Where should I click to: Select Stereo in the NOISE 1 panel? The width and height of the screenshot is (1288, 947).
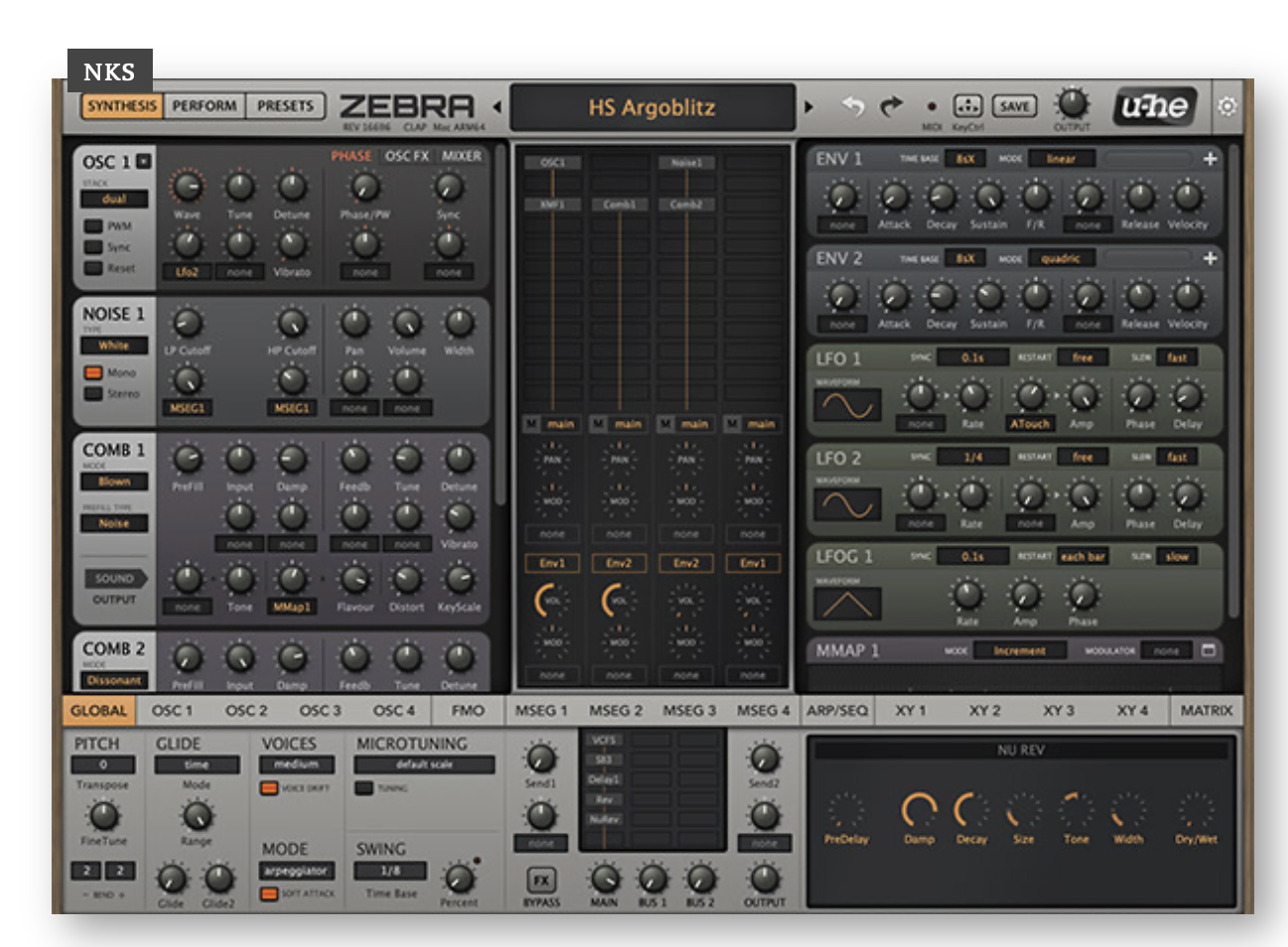pyautogui.click(x=93, y=394)
